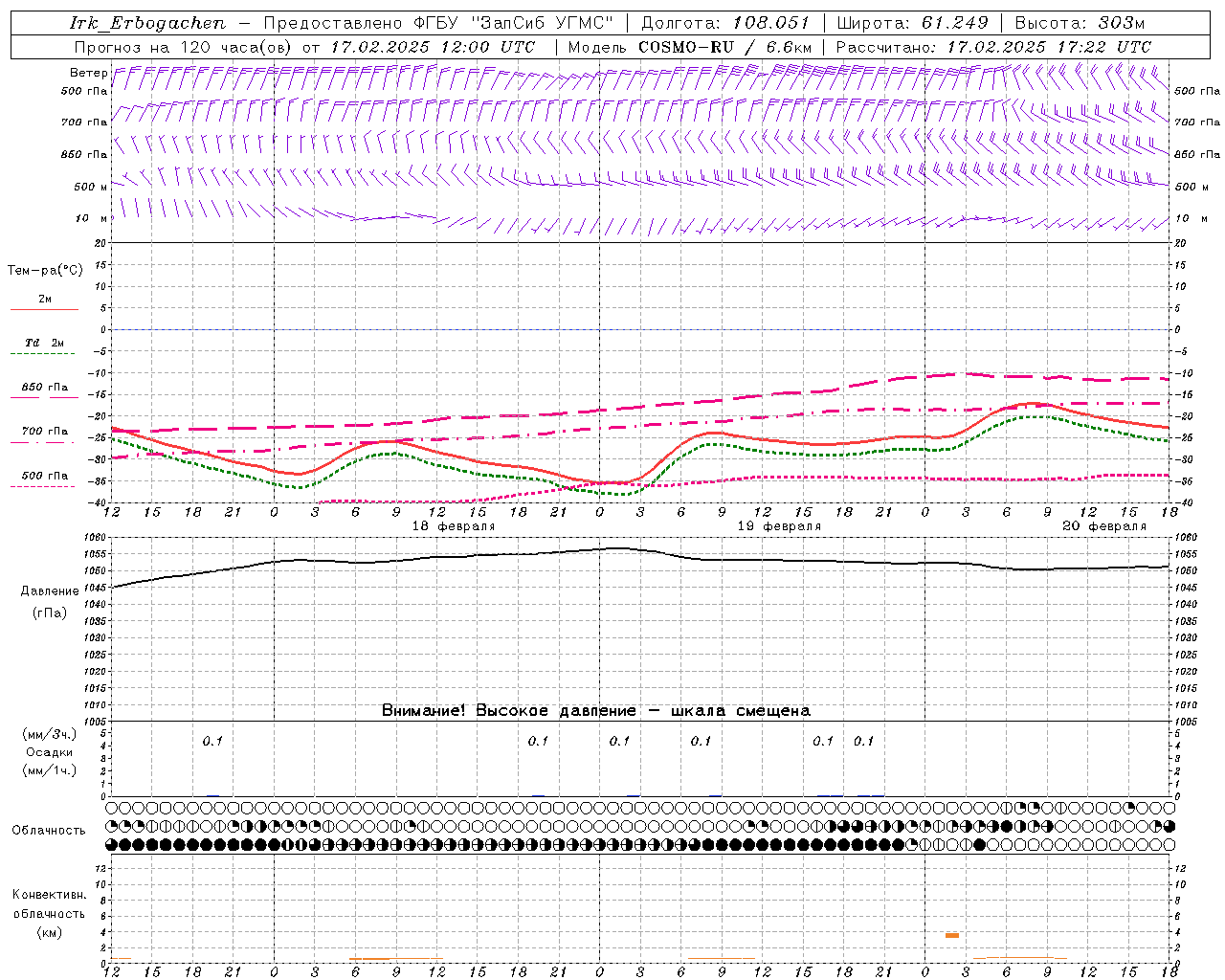
Task: Click the 20 февраля date label
Action: coord(1104,526)
